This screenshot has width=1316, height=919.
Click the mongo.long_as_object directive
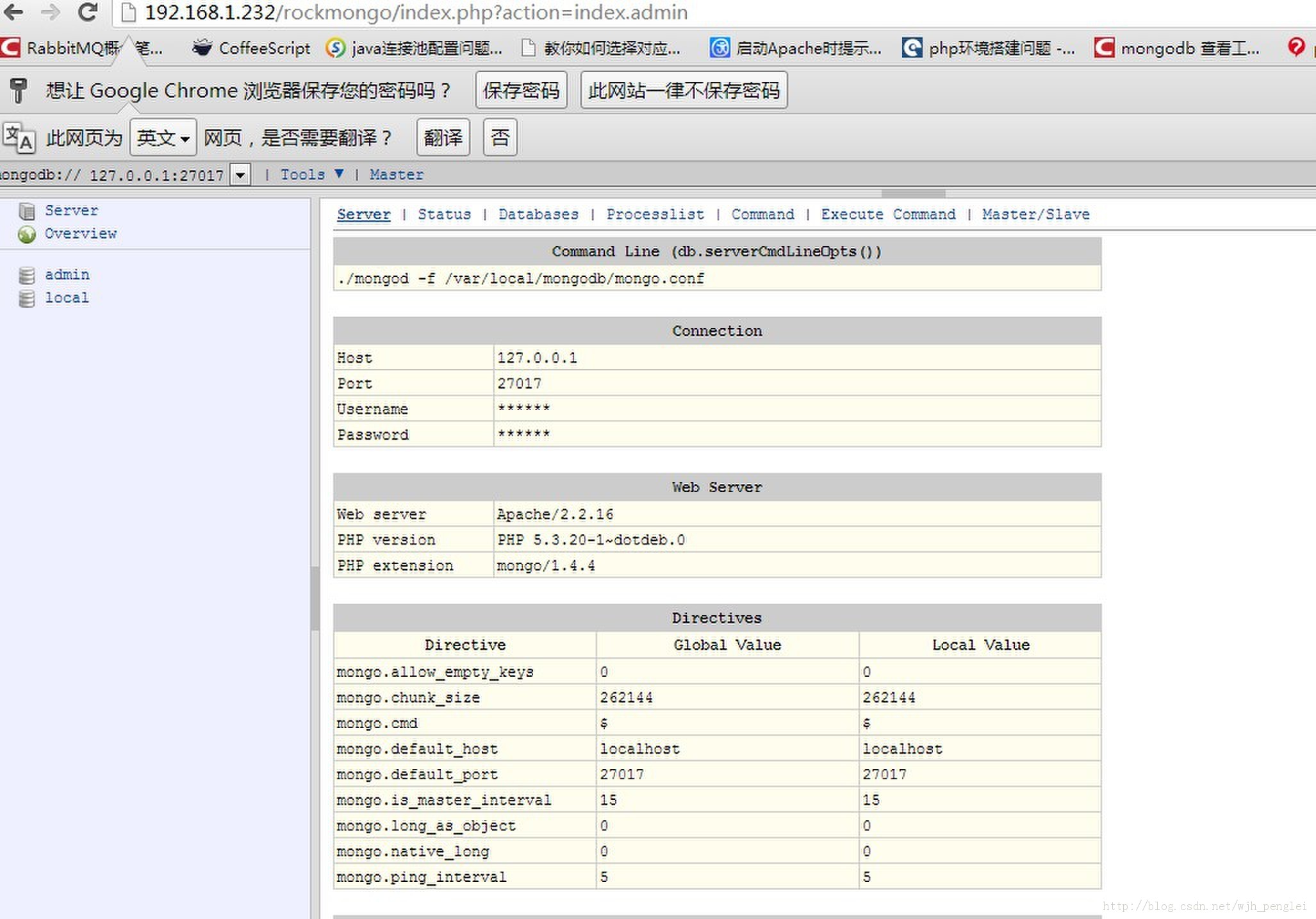[425, 825]
